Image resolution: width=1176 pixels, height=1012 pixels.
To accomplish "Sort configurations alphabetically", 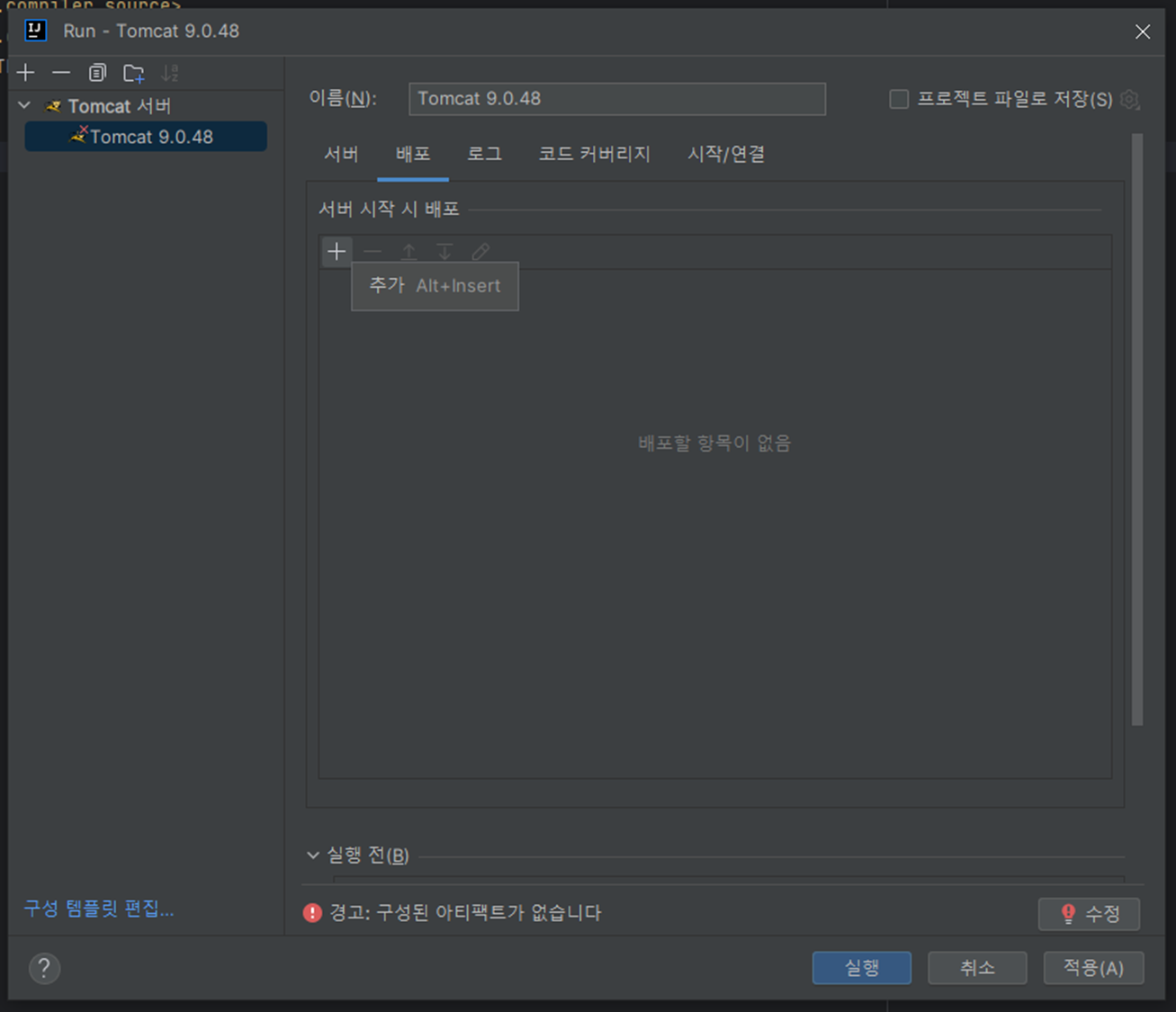I will coord(169,73).
